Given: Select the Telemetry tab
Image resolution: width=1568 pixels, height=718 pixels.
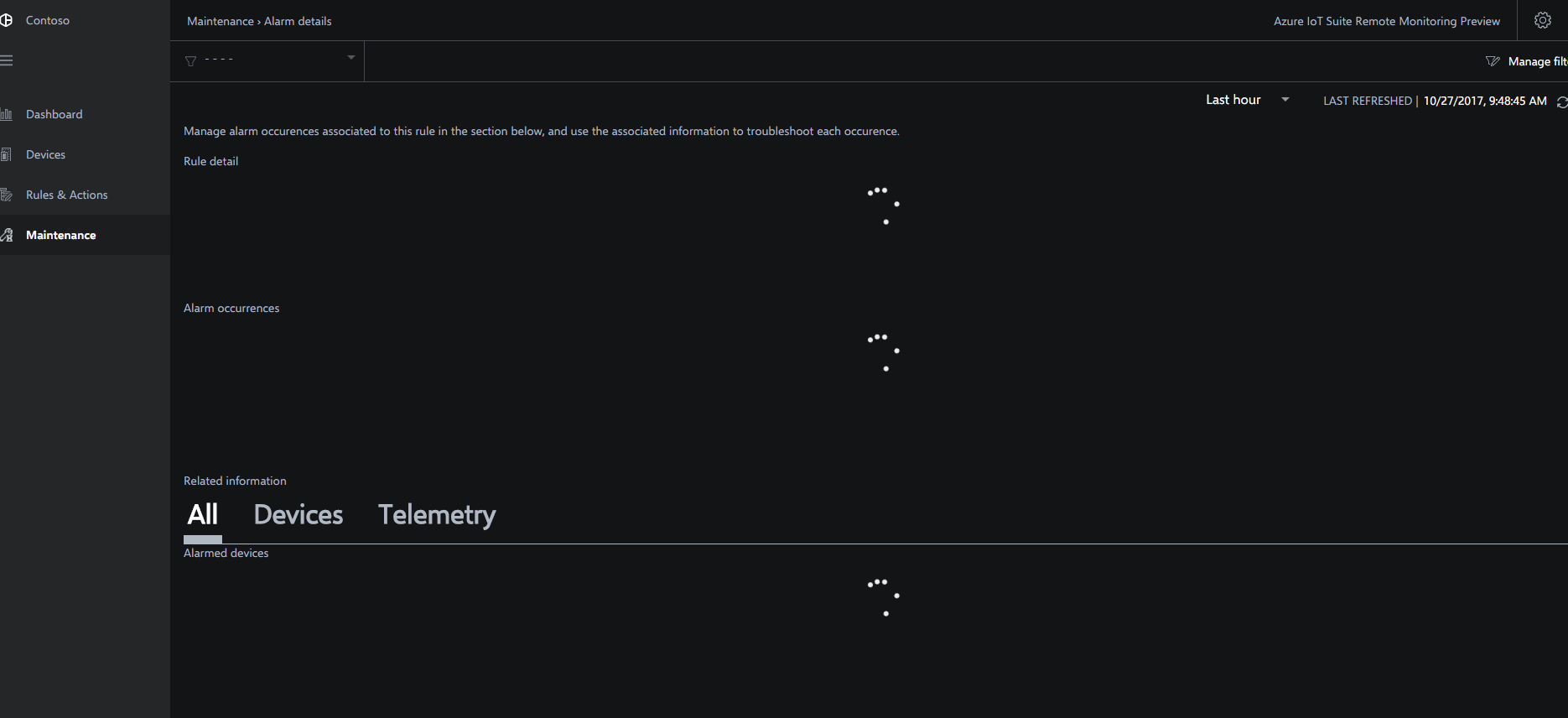Looking at the screenshot, I should [436, 514].
